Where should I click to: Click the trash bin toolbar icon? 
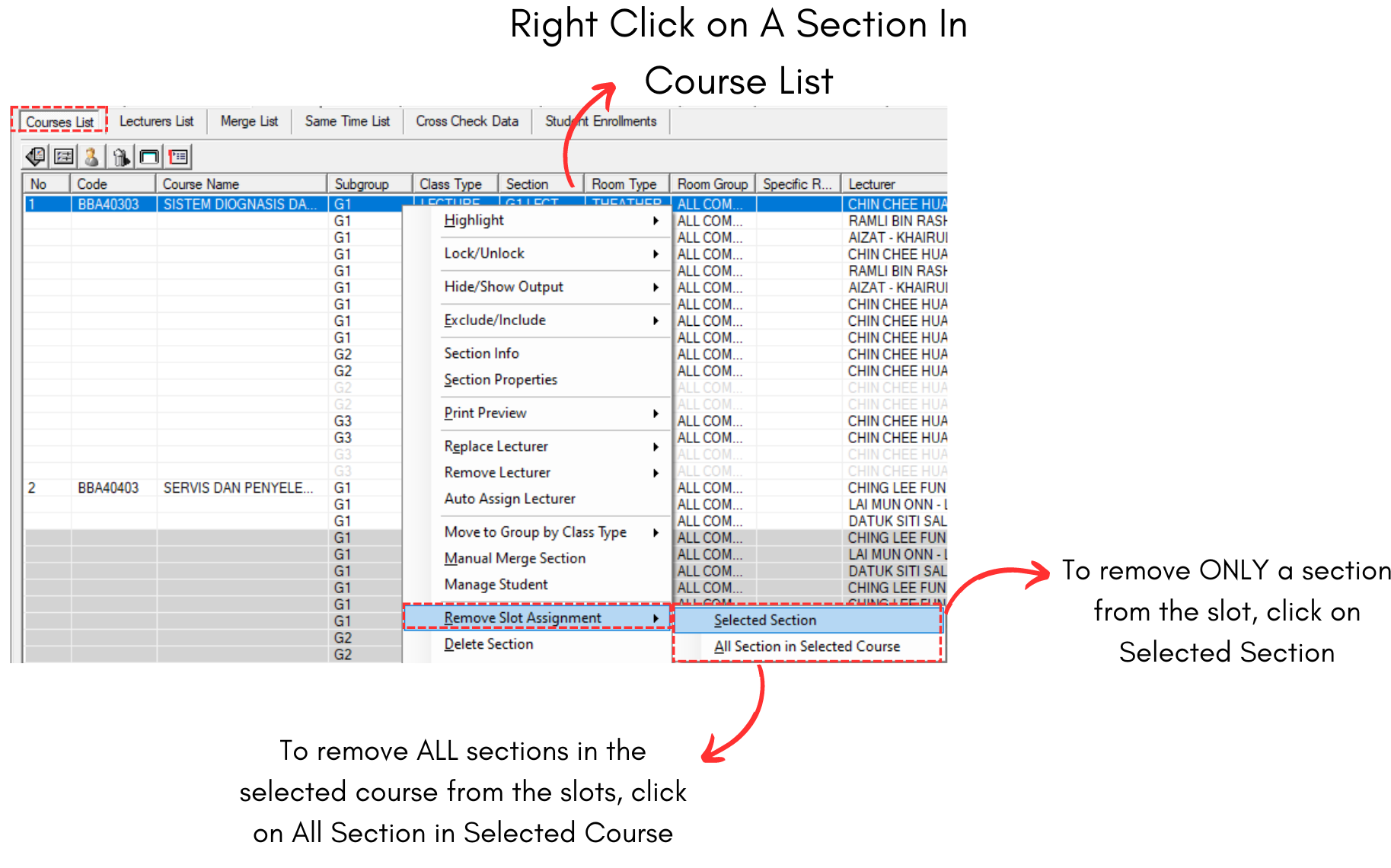coord(120,157)
